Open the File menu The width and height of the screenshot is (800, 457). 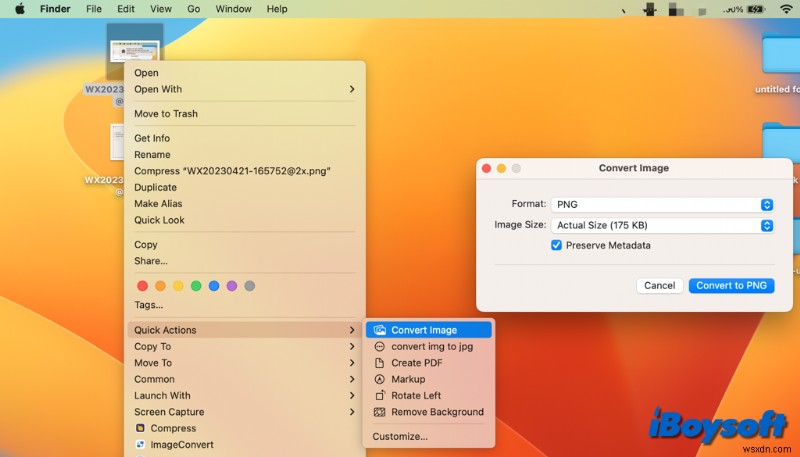click(93, 9)
